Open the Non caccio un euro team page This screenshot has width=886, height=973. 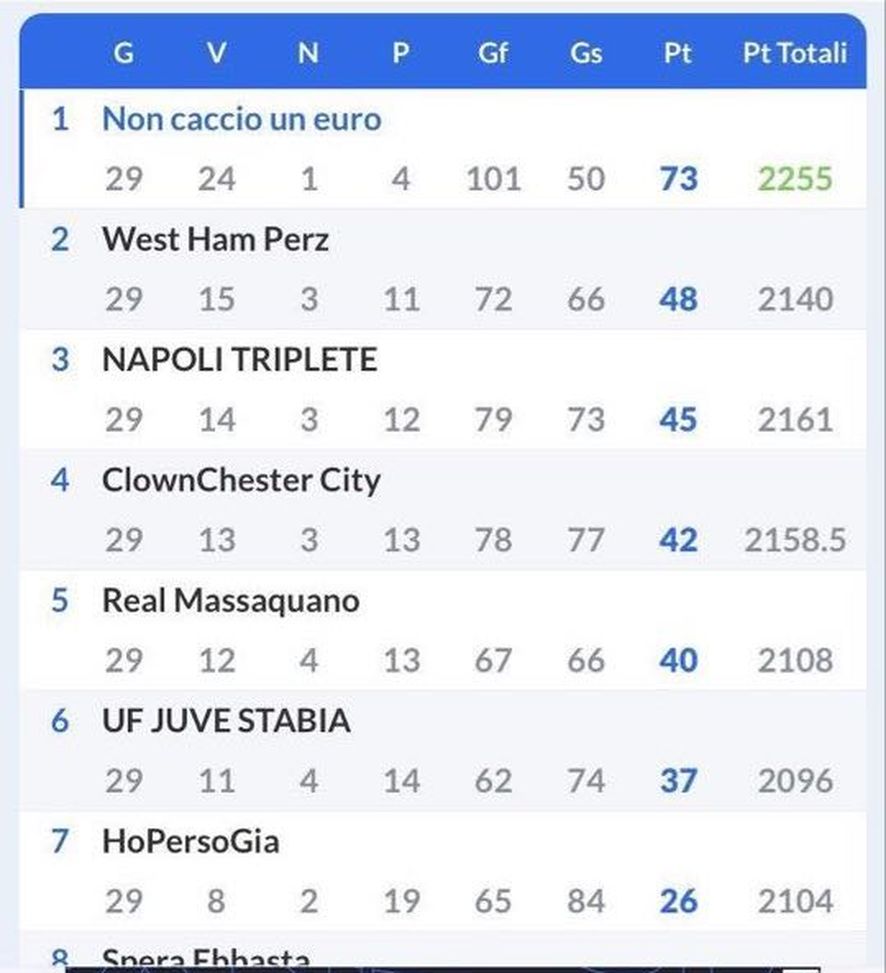pos(243,119)
